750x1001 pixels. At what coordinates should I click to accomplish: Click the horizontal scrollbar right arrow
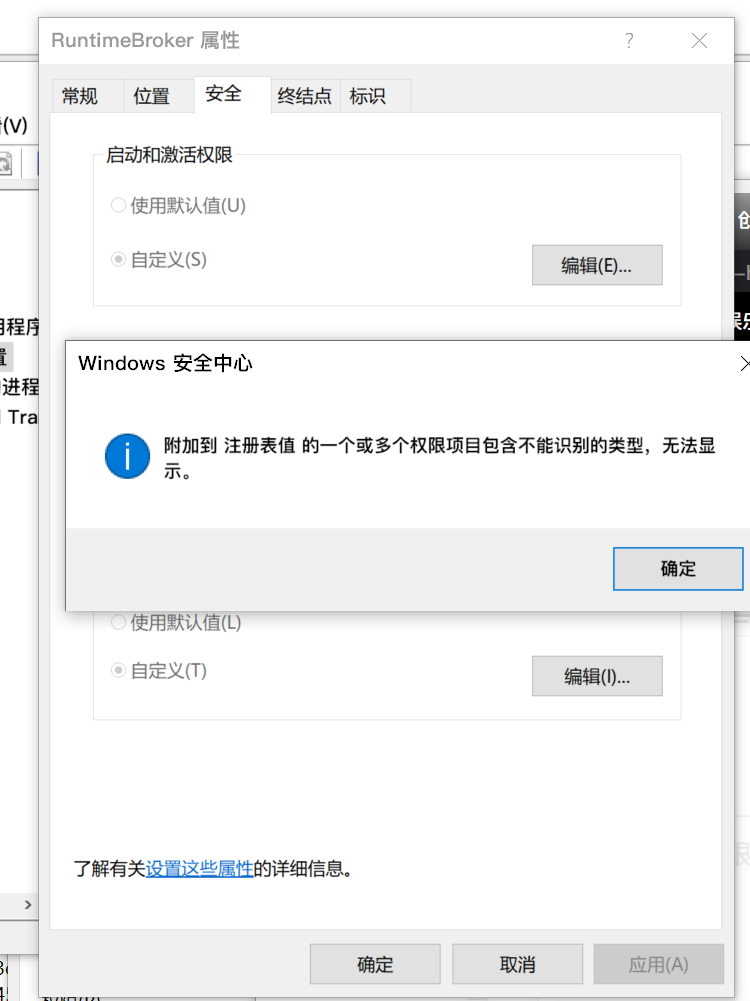(27, 905)
